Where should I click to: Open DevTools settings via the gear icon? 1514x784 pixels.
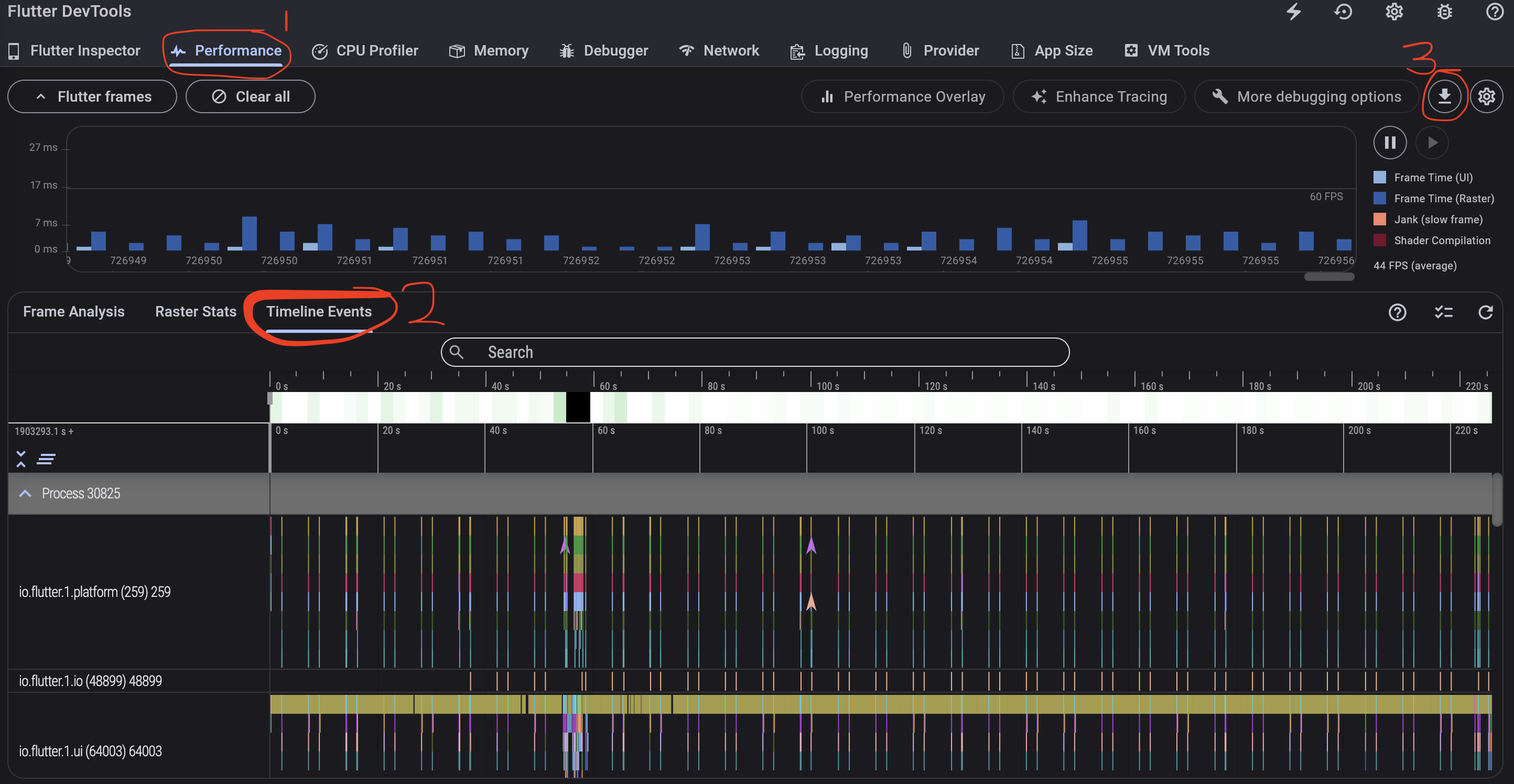[x=1393, y=12]
